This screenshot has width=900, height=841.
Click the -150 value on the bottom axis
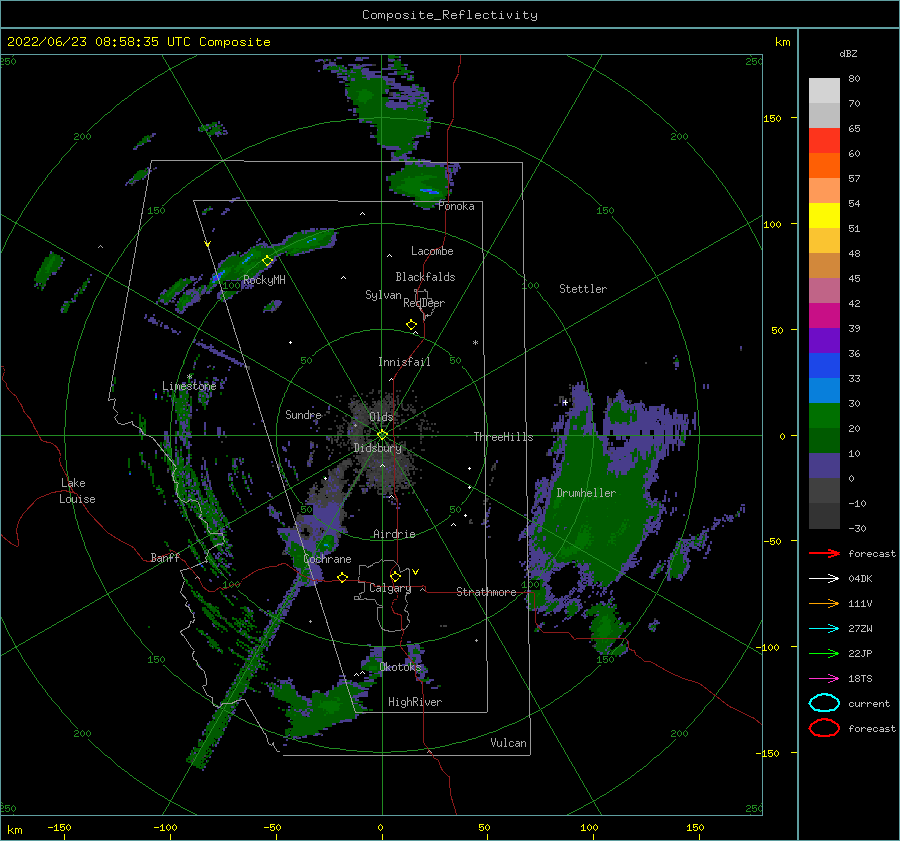click(x=59, y=827)
